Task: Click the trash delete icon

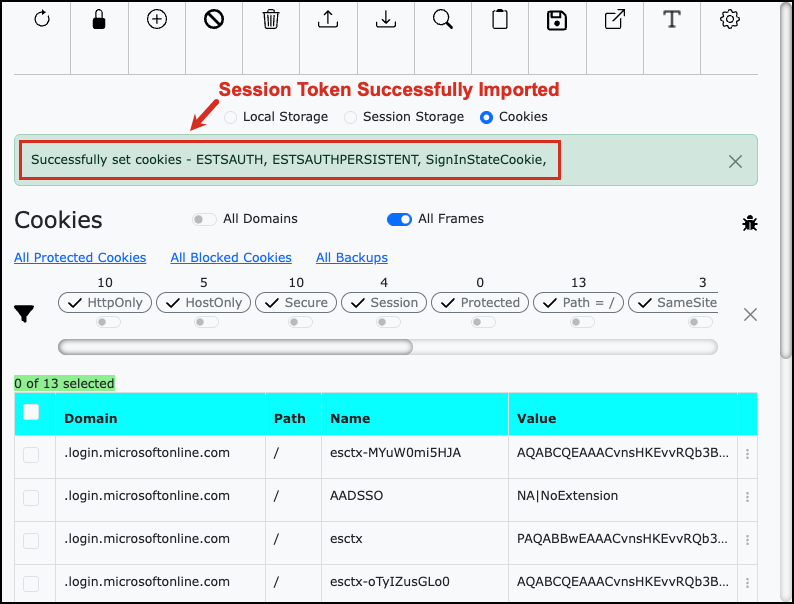Action: click(x=271, y=20)
